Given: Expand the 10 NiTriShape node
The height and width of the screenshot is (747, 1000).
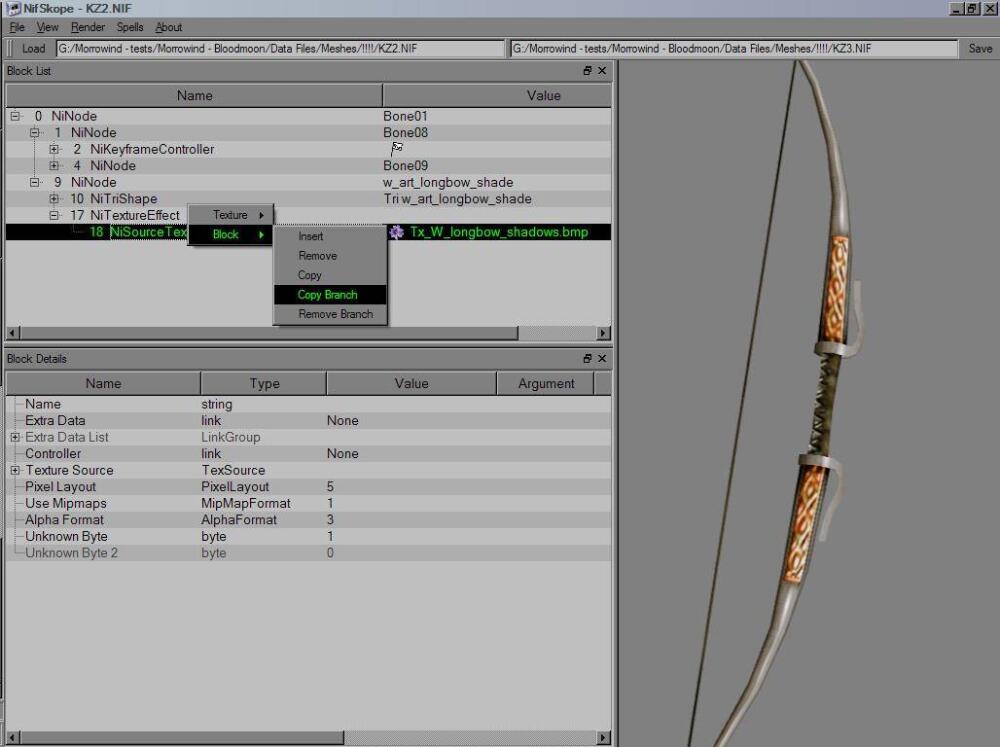Looking at the screenshot, I should 54,199.
